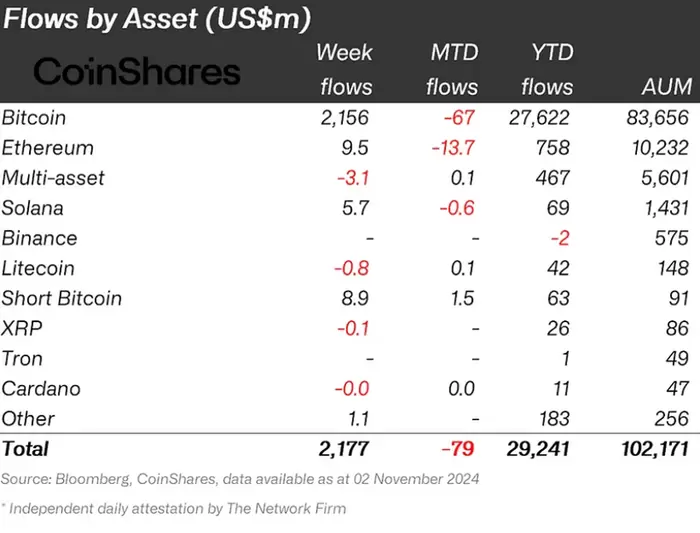Select Bitcoin's week flows value 2,156

(x=346, y=117)
